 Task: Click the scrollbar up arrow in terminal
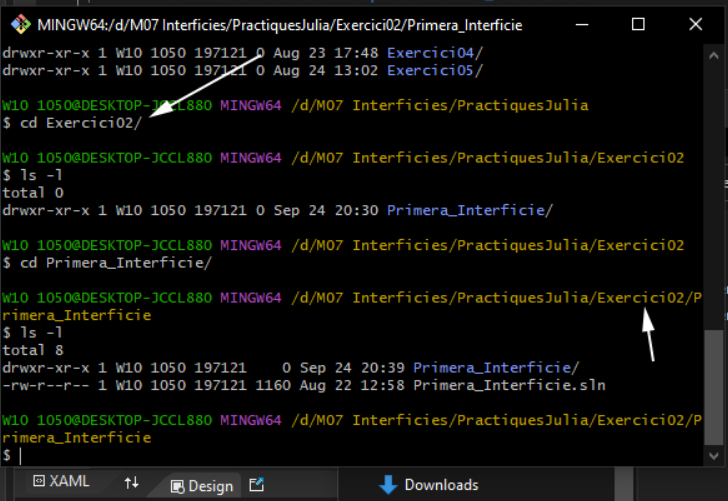(712, 55)
